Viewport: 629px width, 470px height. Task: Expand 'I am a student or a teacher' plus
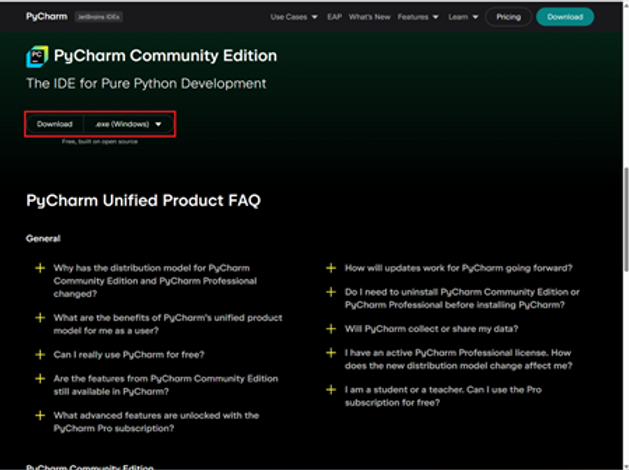331,390
